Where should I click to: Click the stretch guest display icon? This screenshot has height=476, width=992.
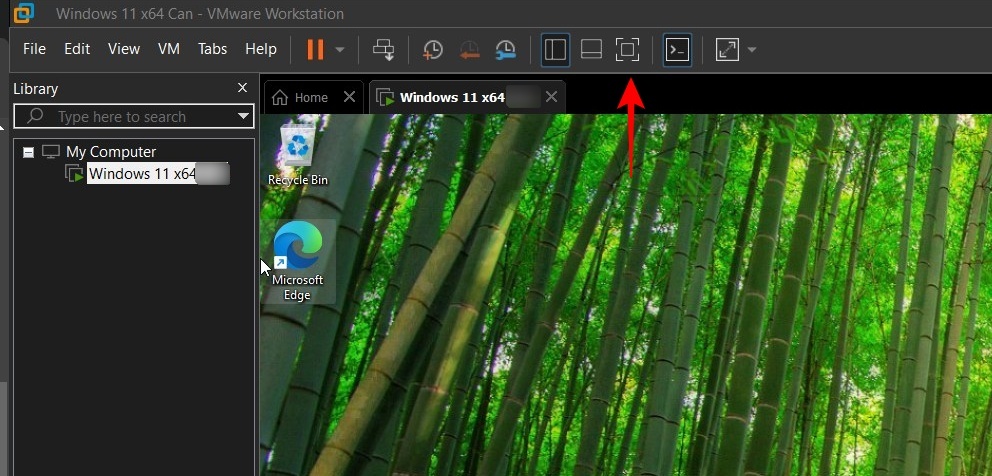pyautogui.click(x=727, y=49)
